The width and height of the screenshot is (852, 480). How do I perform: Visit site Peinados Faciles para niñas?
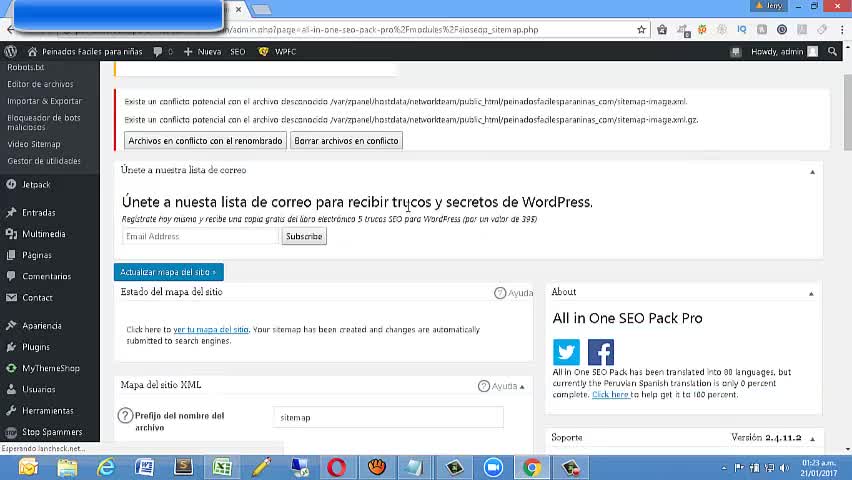click(85, 52)
